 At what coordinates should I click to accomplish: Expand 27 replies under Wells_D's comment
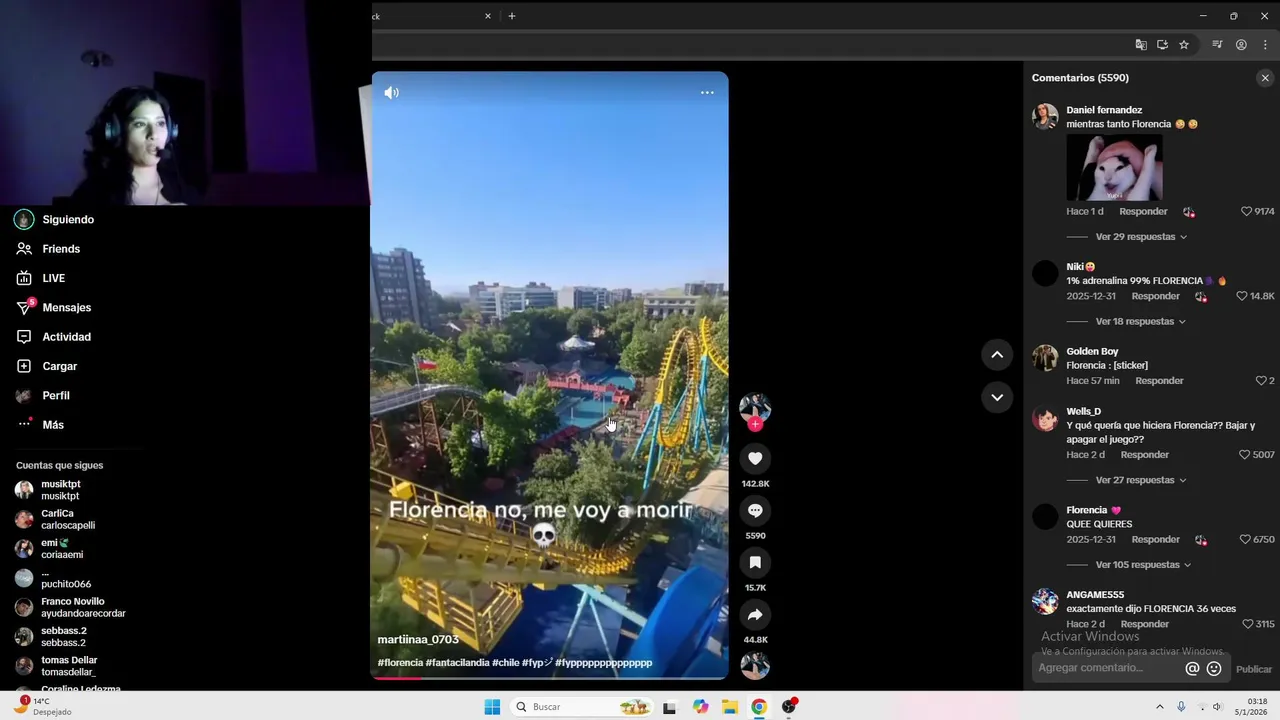1140,480
